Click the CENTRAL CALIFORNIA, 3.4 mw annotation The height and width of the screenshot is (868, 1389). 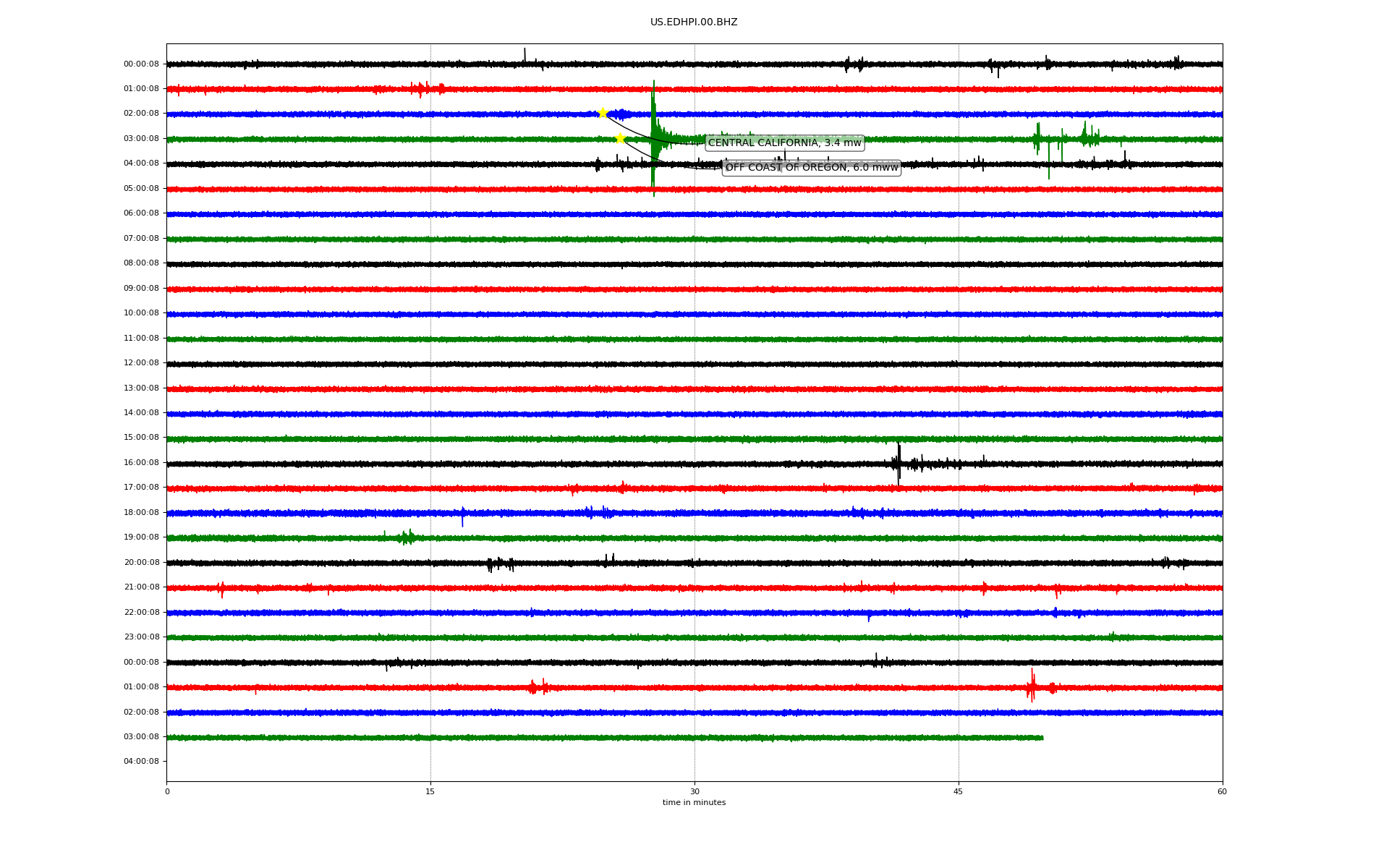pos(784,142)
